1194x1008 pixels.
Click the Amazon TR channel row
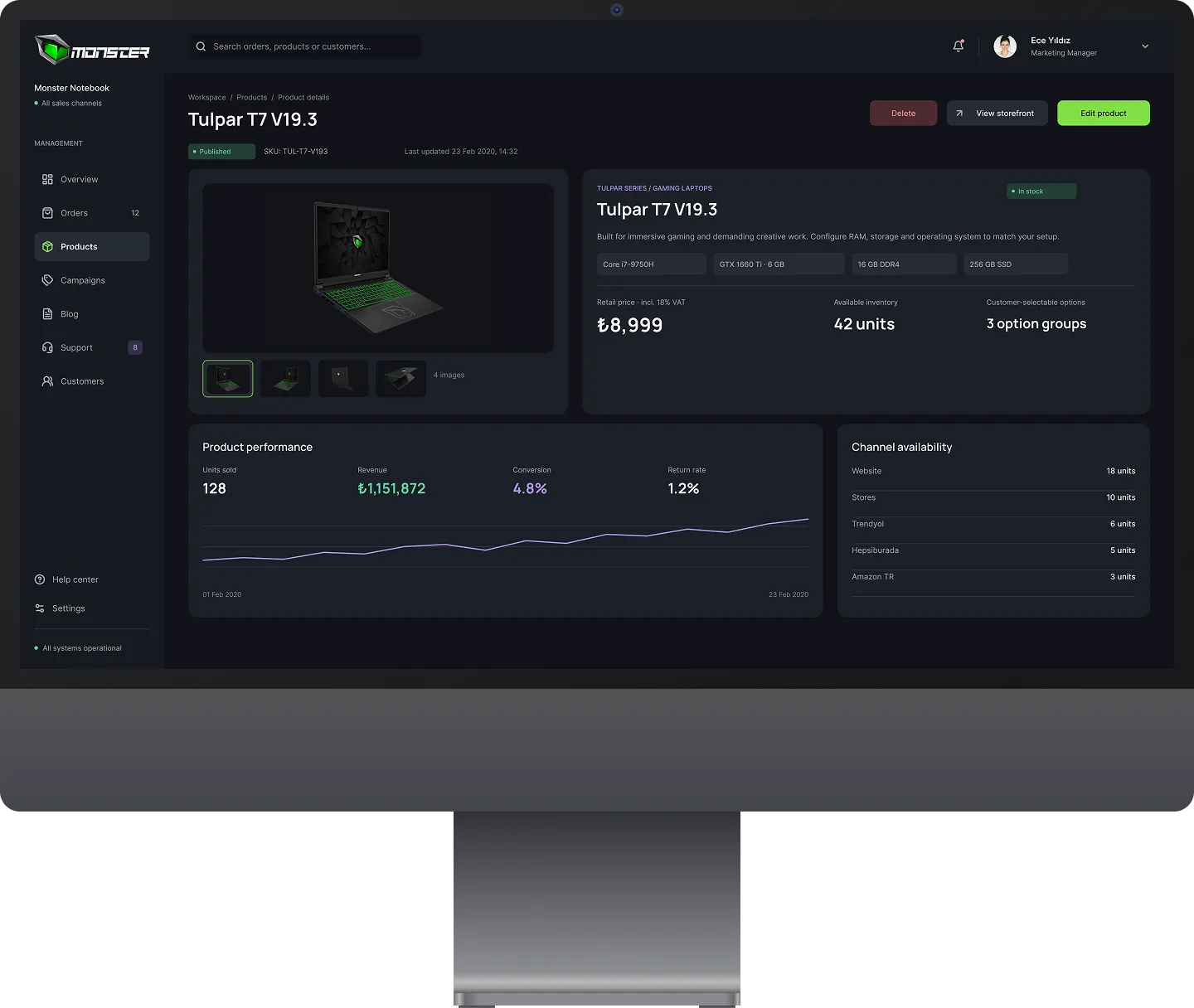click(x=993, y=577)
